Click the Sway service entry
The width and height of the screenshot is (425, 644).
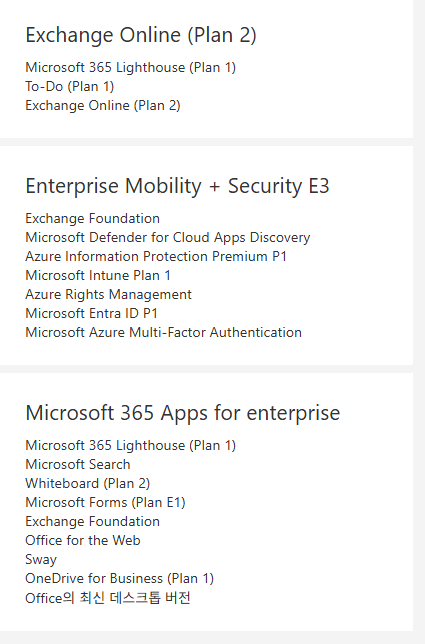coord(41,560)
